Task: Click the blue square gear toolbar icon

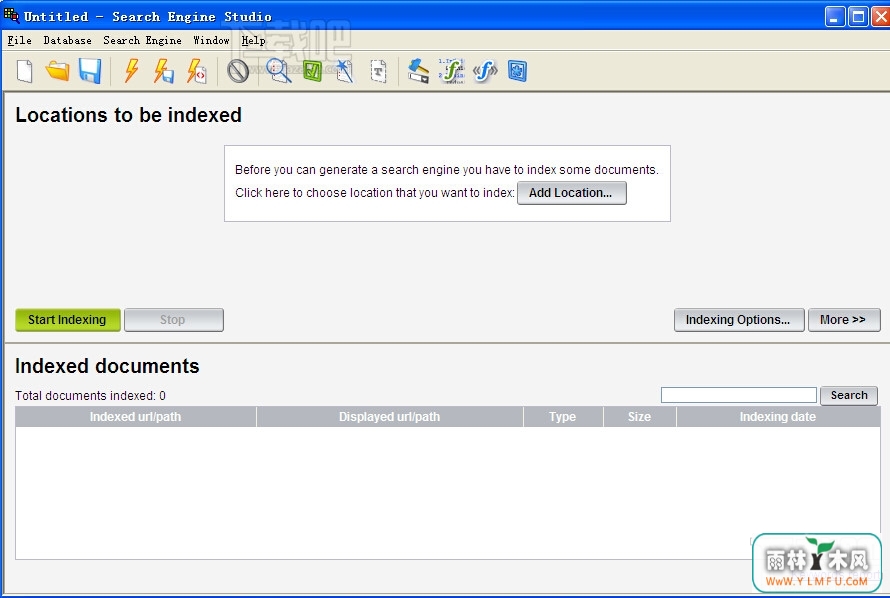Action: point(517,71)
